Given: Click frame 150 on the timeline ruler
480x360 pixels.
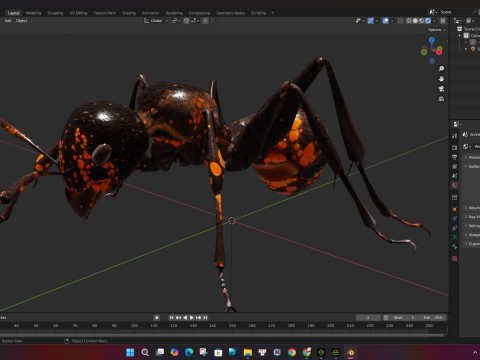Looking at the screenshot, I should (x=232, y=326).
